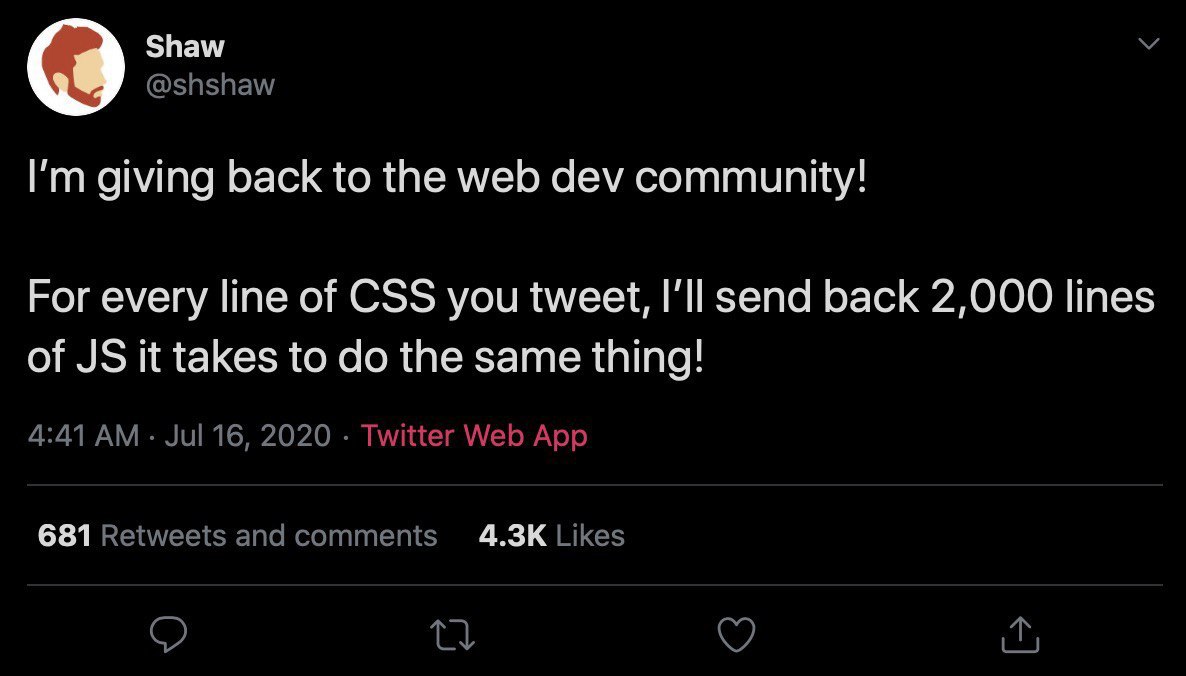The width and height of the screenshot is (1186, 676).
Task: Click the "2,000 lines" text
Action: (x=1042, y=296)
